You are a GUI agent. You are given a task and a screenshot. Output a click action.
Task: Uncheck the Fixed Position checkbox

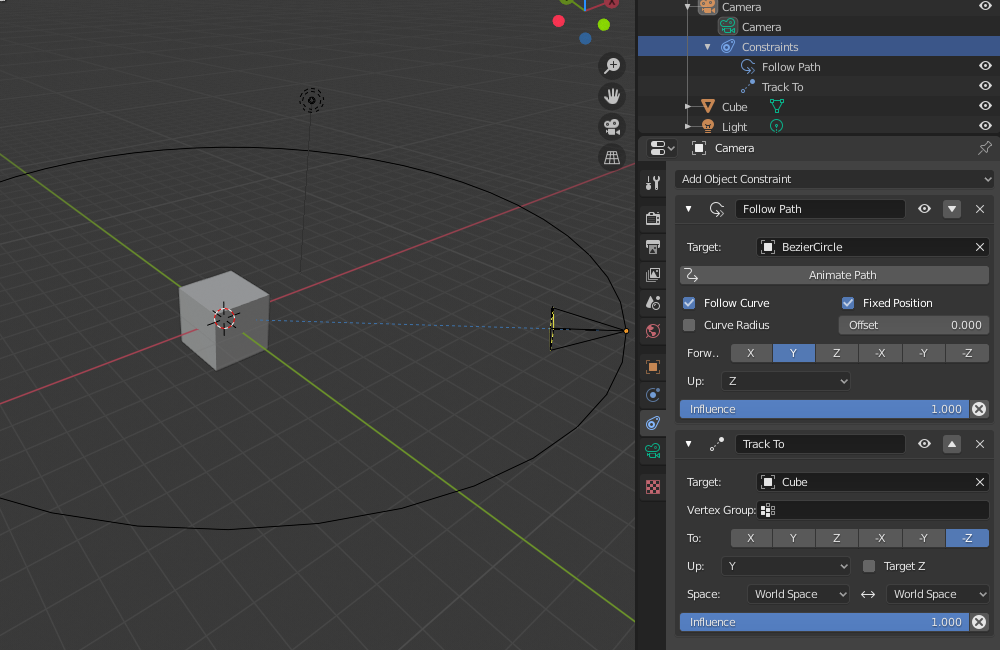point(848,303)
